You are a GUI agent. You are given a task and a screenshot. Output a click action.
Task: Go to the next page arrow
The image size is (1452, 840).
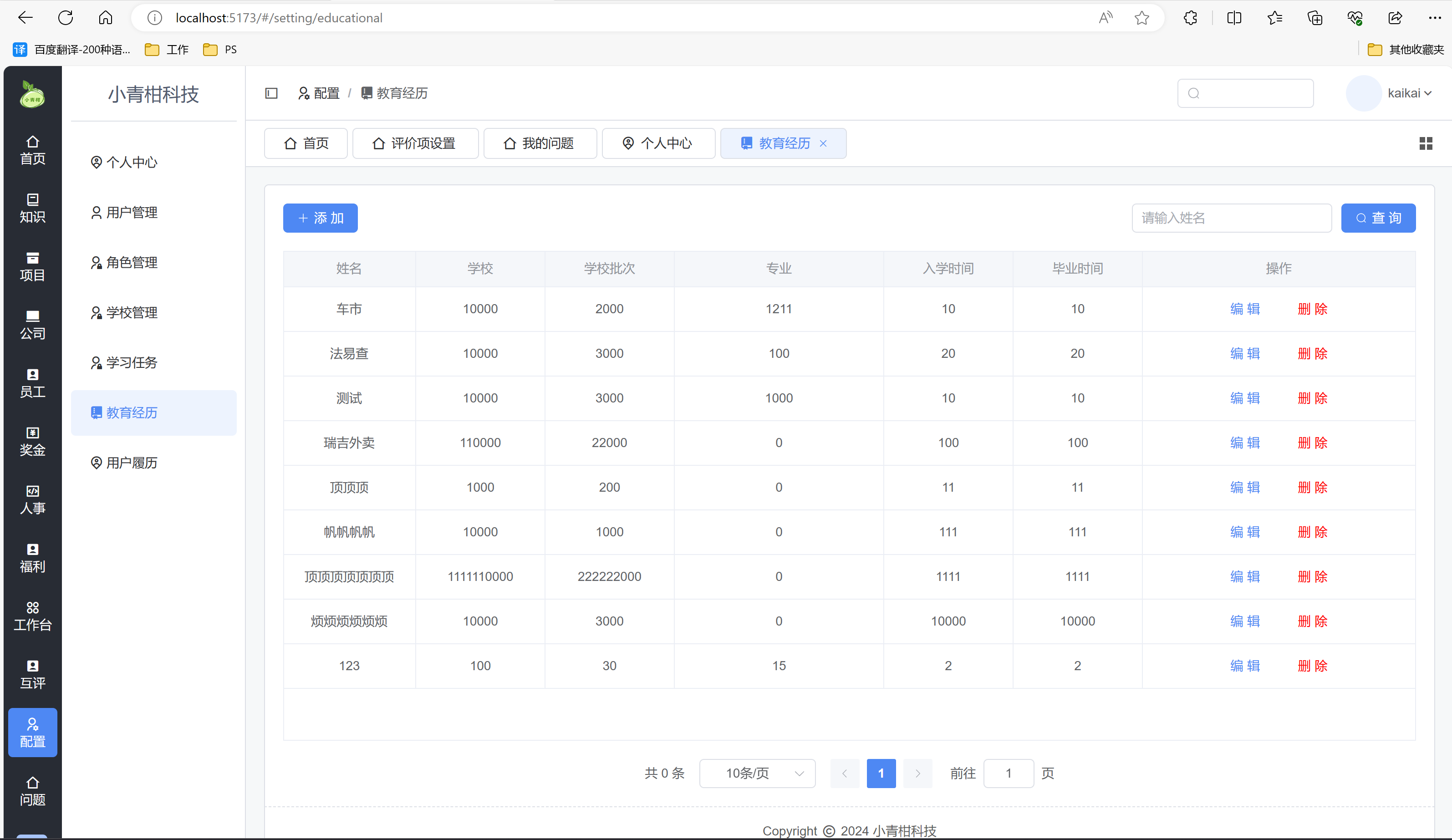point(918,773)
